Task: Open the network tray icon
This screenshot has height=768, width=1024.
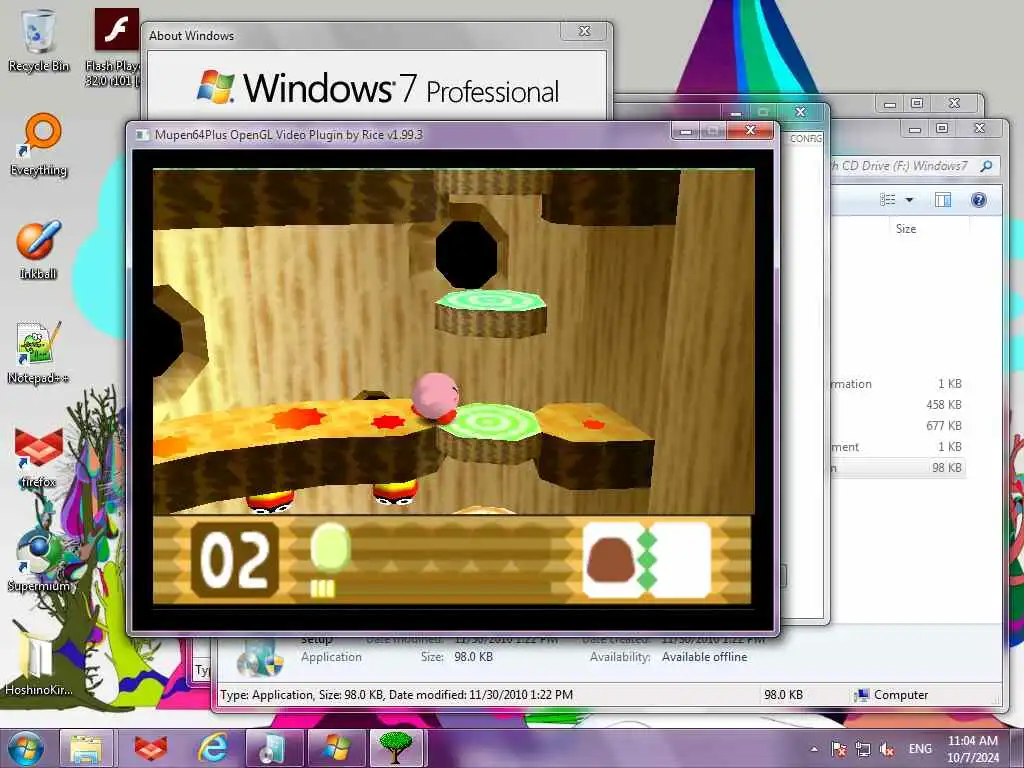Action: click(x=863, y=749)
